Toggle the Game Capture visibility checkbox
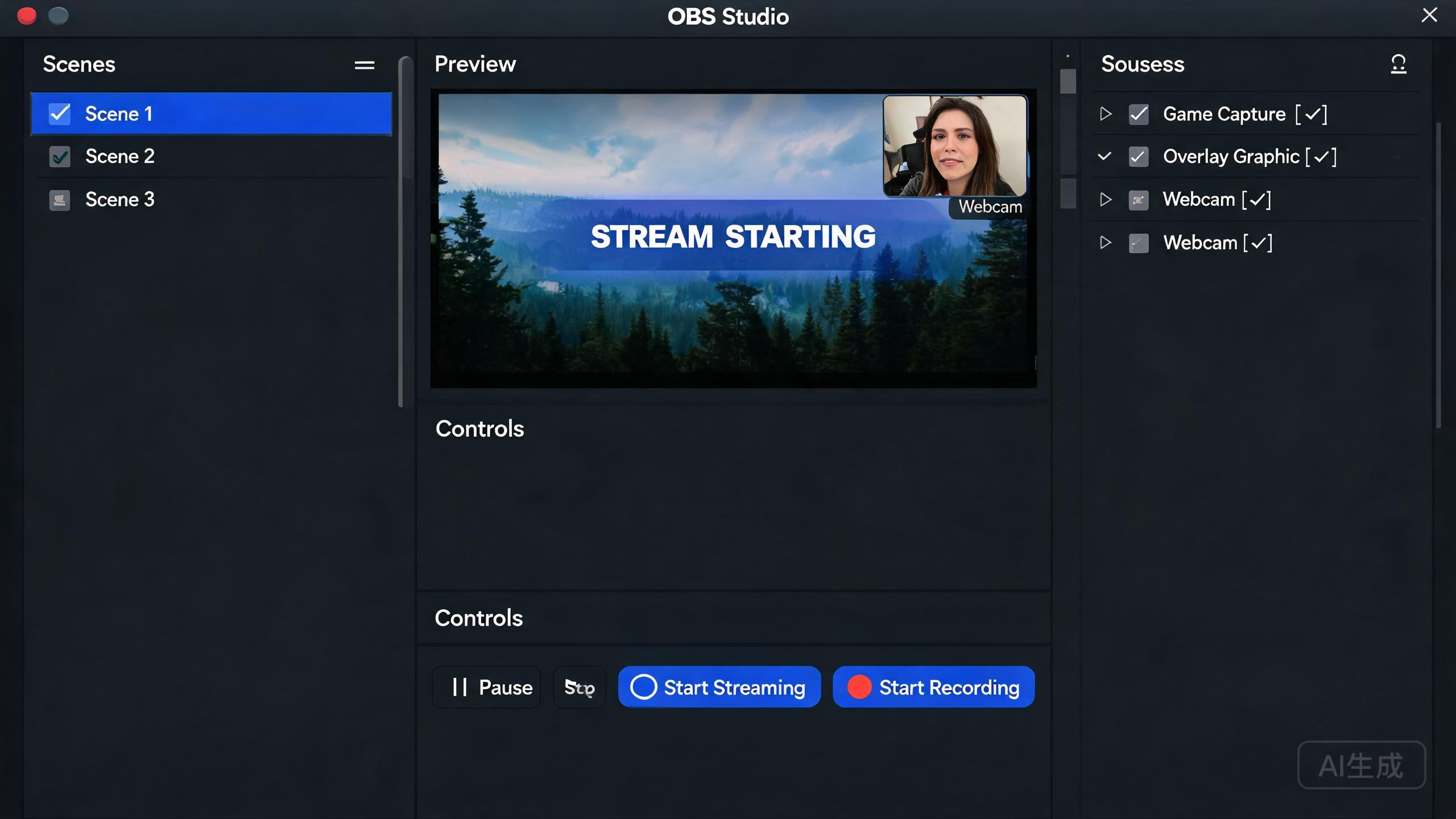Image resolution: width=1456 pixels, height=819 pixels. click(x=1139, y=114)
